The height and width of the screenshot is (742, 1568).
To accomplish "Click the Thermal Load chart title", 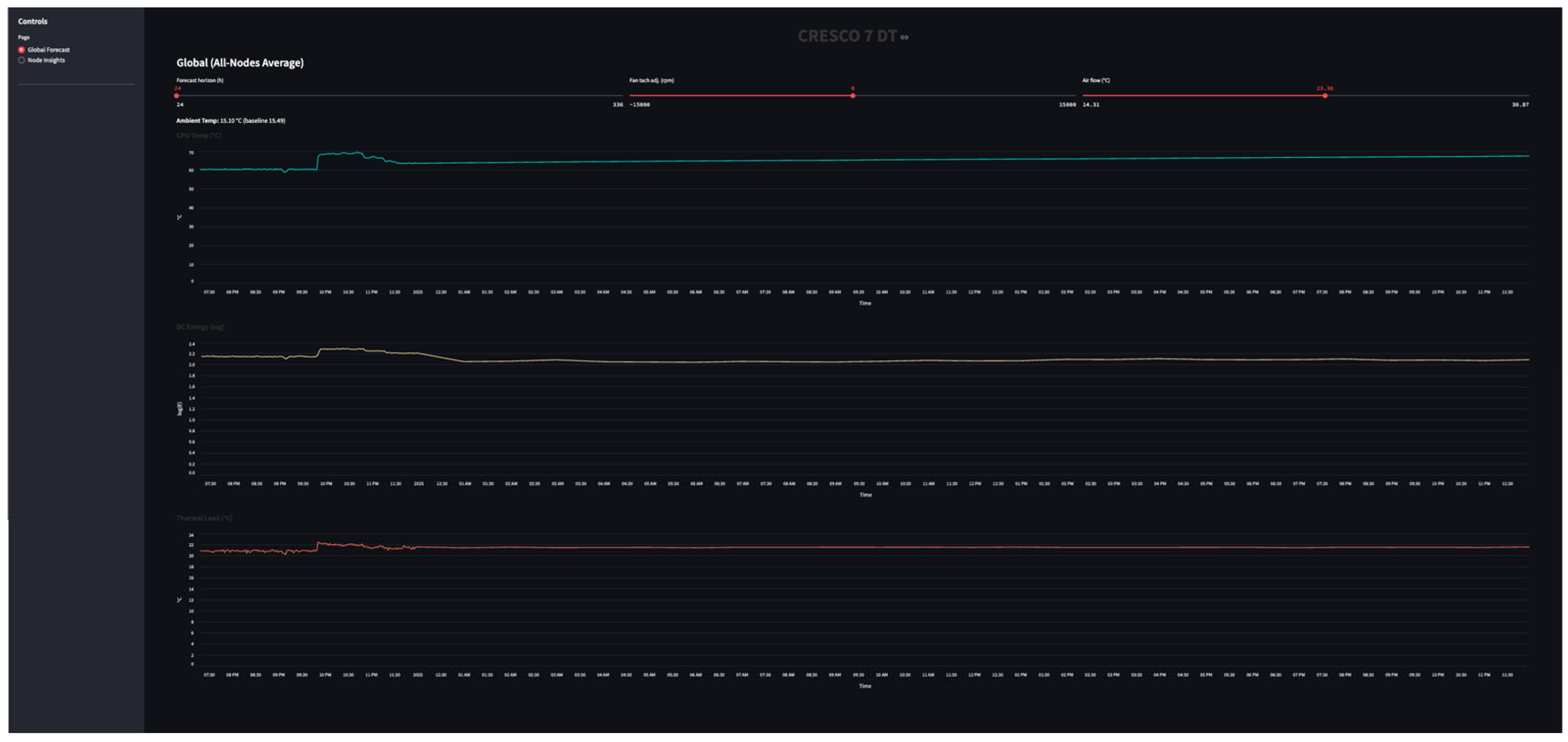I will (x=204, y=518).
